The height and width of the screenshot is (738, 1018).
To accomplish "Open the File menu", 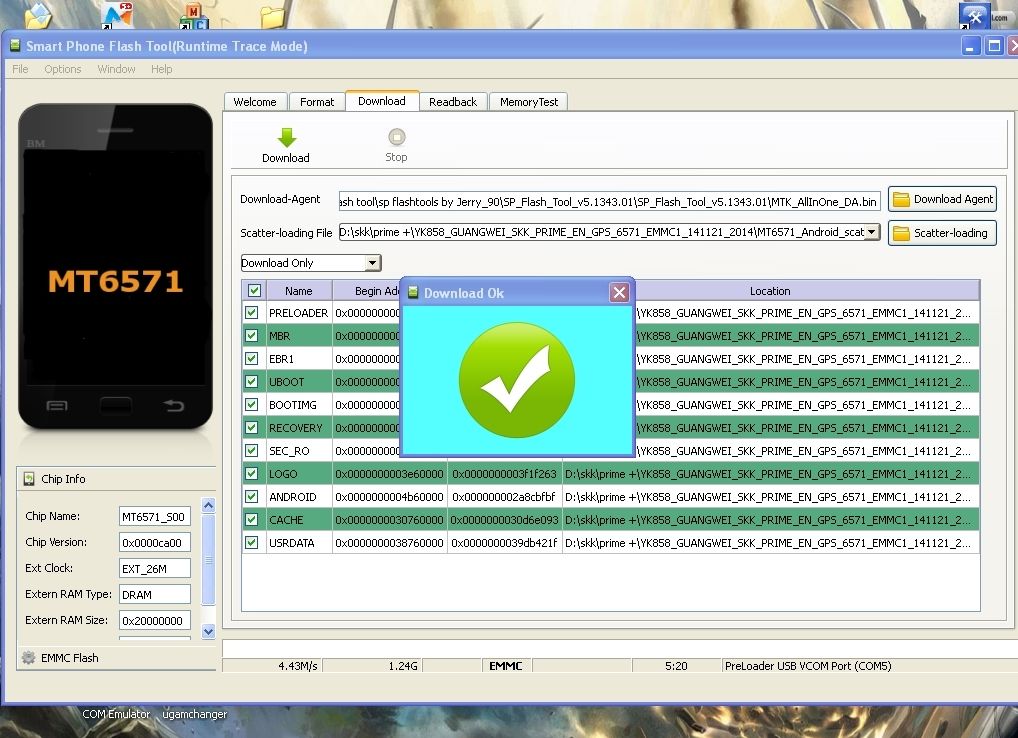I will [20, 69].
